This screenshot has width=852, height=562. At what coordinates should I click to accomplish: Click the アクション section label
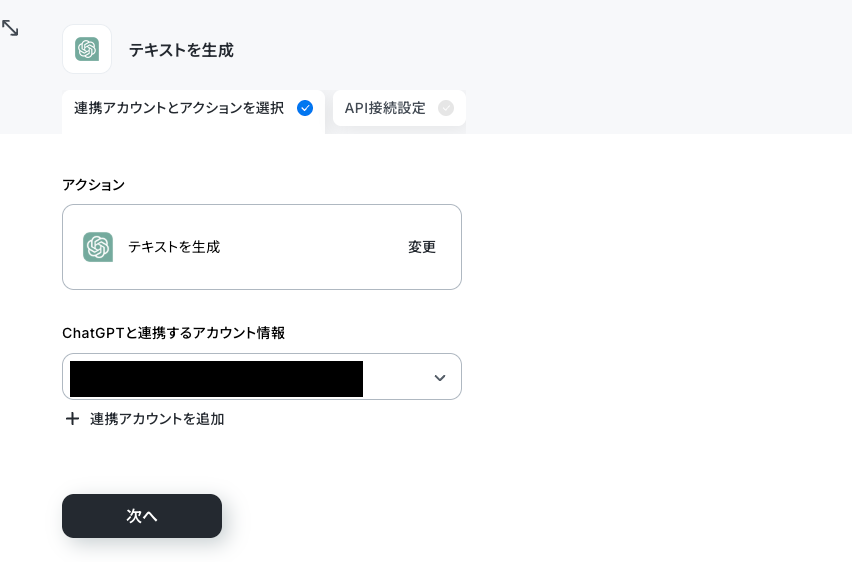coord(93,185)
